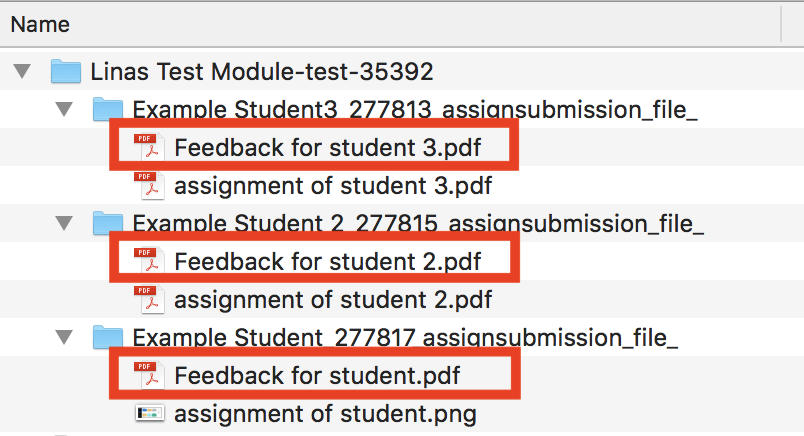Viewport: 804px width, 436px height.
Task: Click PDF icon of Feedback for student 3
Action: point(149,147)
